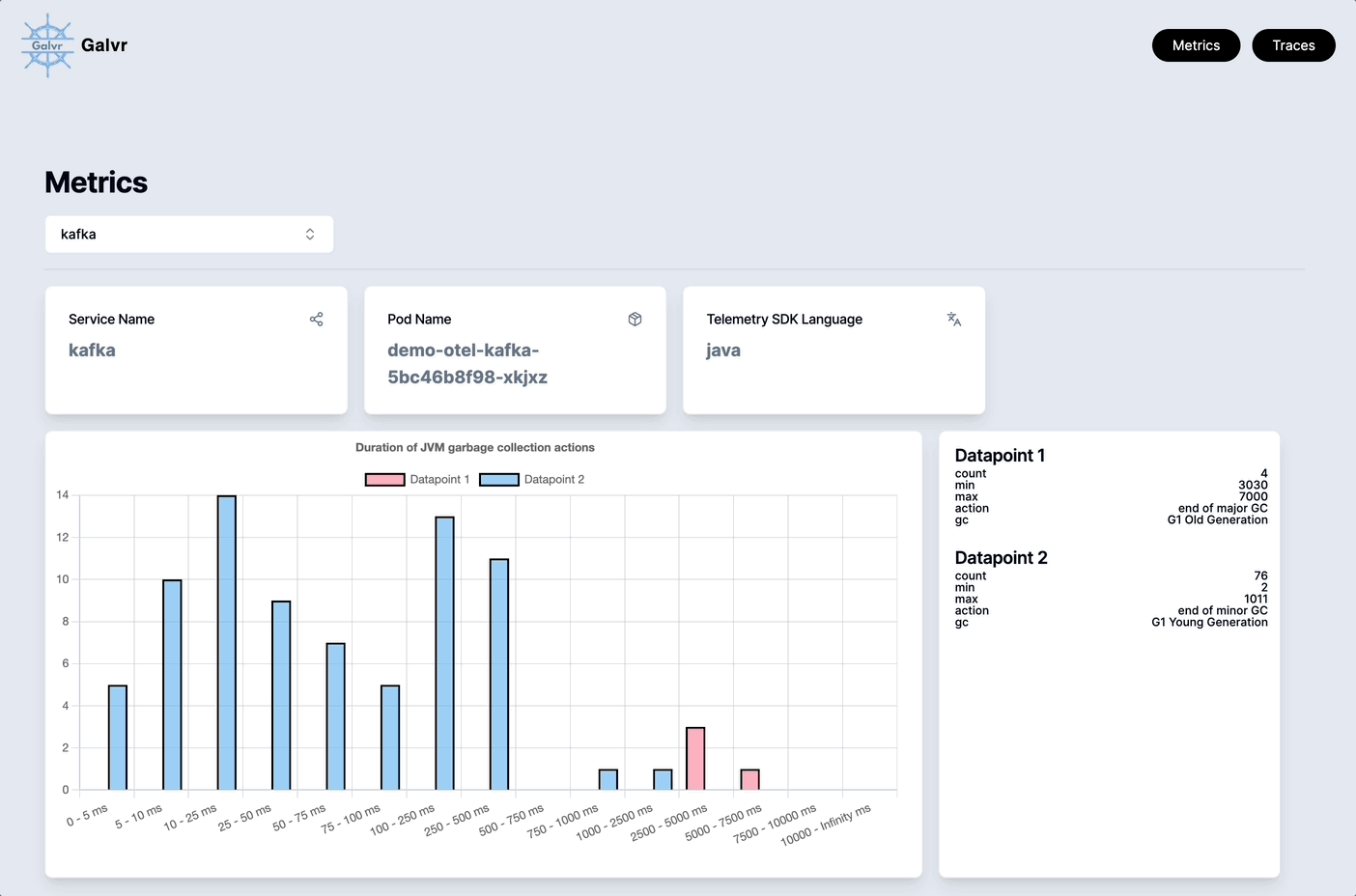This screenshot has width=1356, height=896.
Task: Click the 'kafka' service name value in card
Action: (92, 350)
